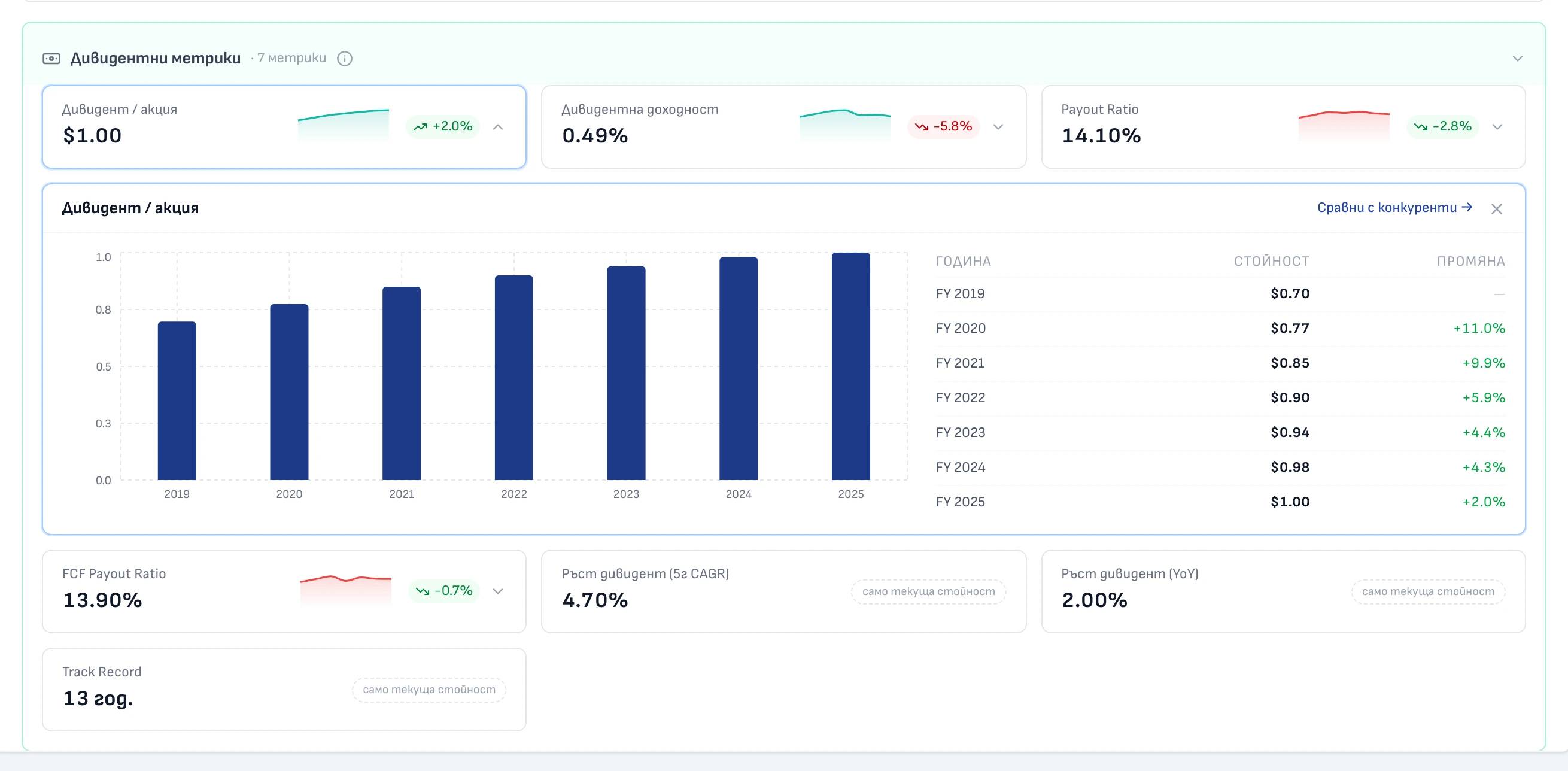
Task: Click the -5.8% trend badge on Дивидентна доходност
Action: pos(943,127)
